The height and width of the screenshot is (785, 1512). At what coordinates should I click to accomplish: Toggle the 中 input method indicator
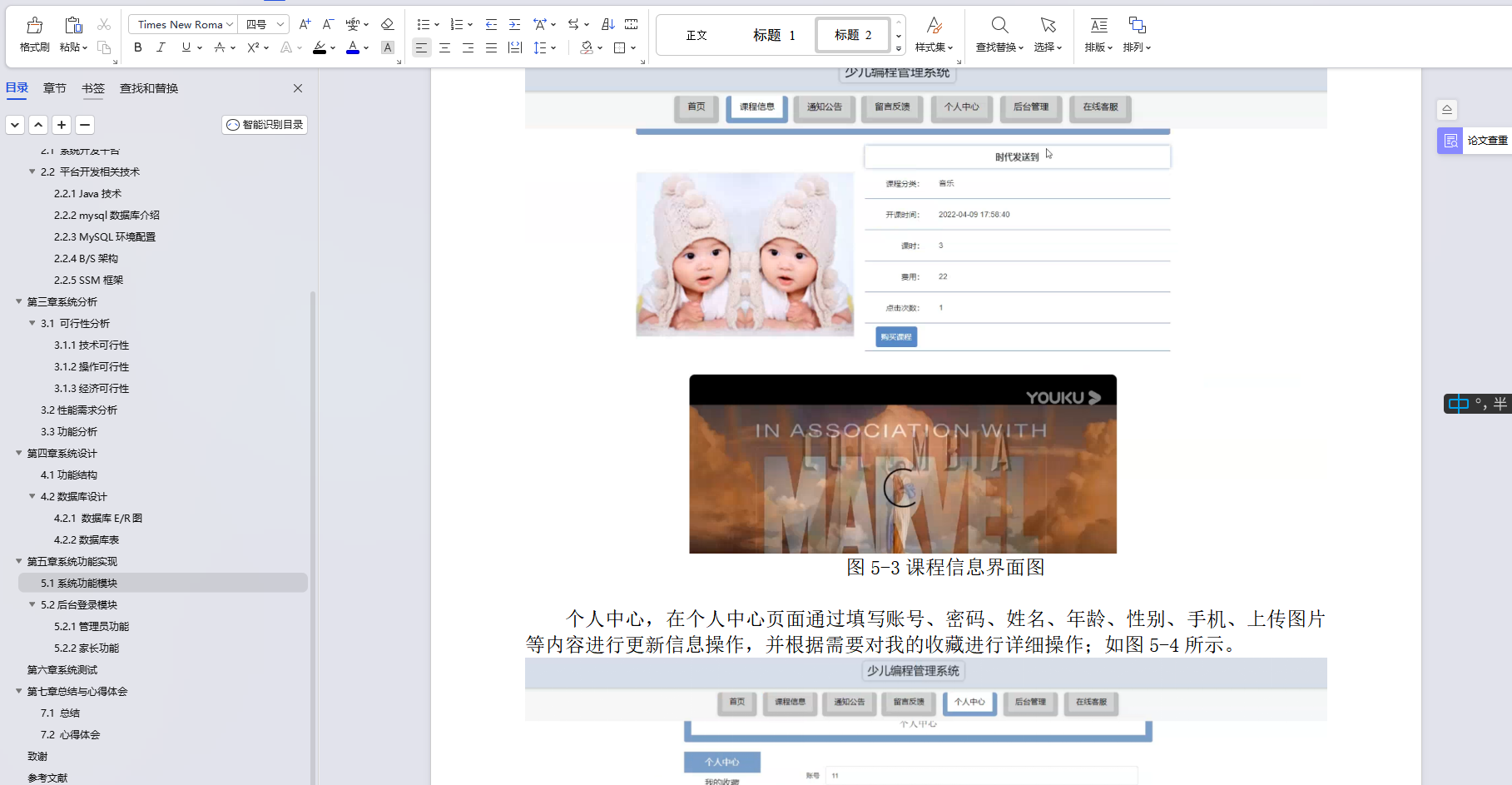[x=1458, y=404]
